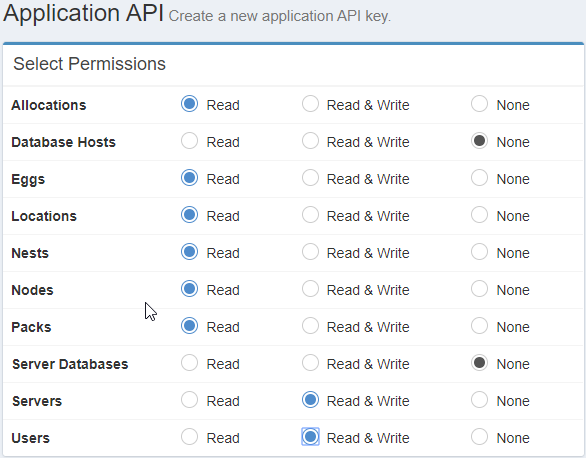Choose Read for Database Hosts

pos(189,141)
